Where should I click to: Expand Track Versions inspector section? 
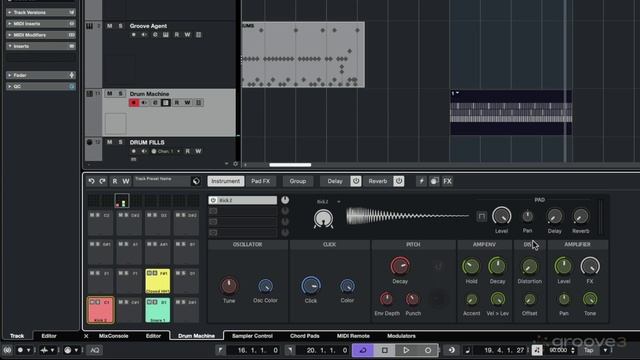click(41, 12)
